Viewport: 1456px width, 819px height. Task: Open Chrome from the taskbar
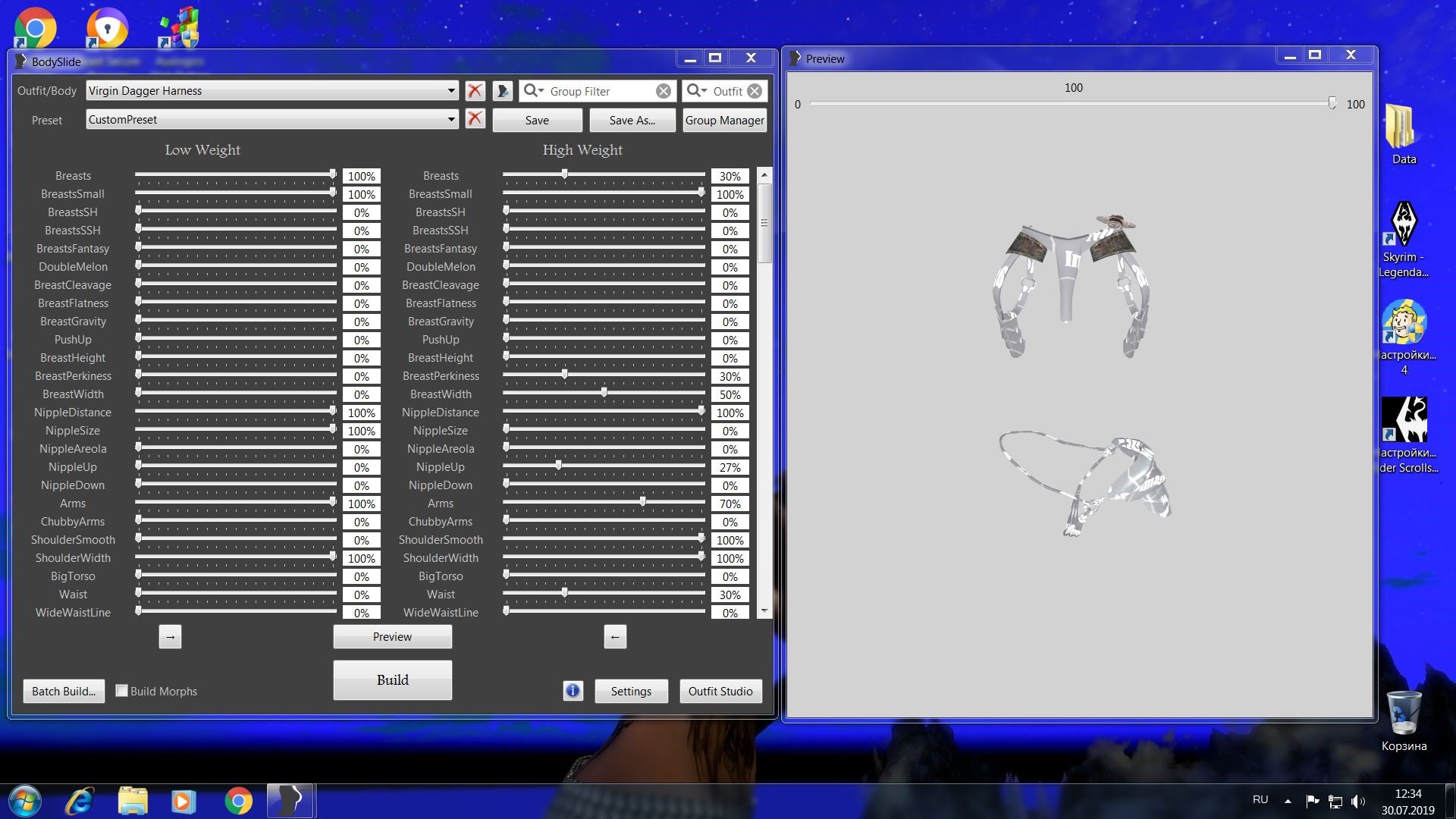coord(238,801)
